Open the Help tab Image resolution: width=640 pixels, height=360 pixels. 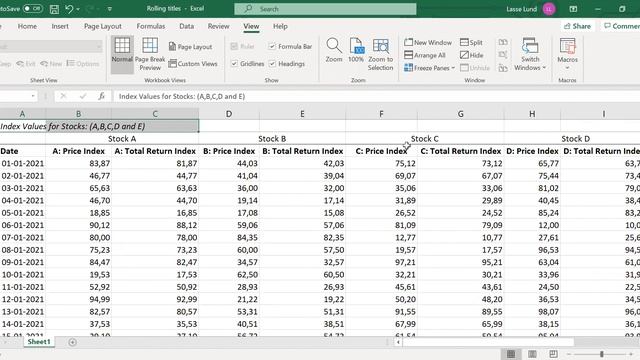pyautogui.click(x=280, y=26)
